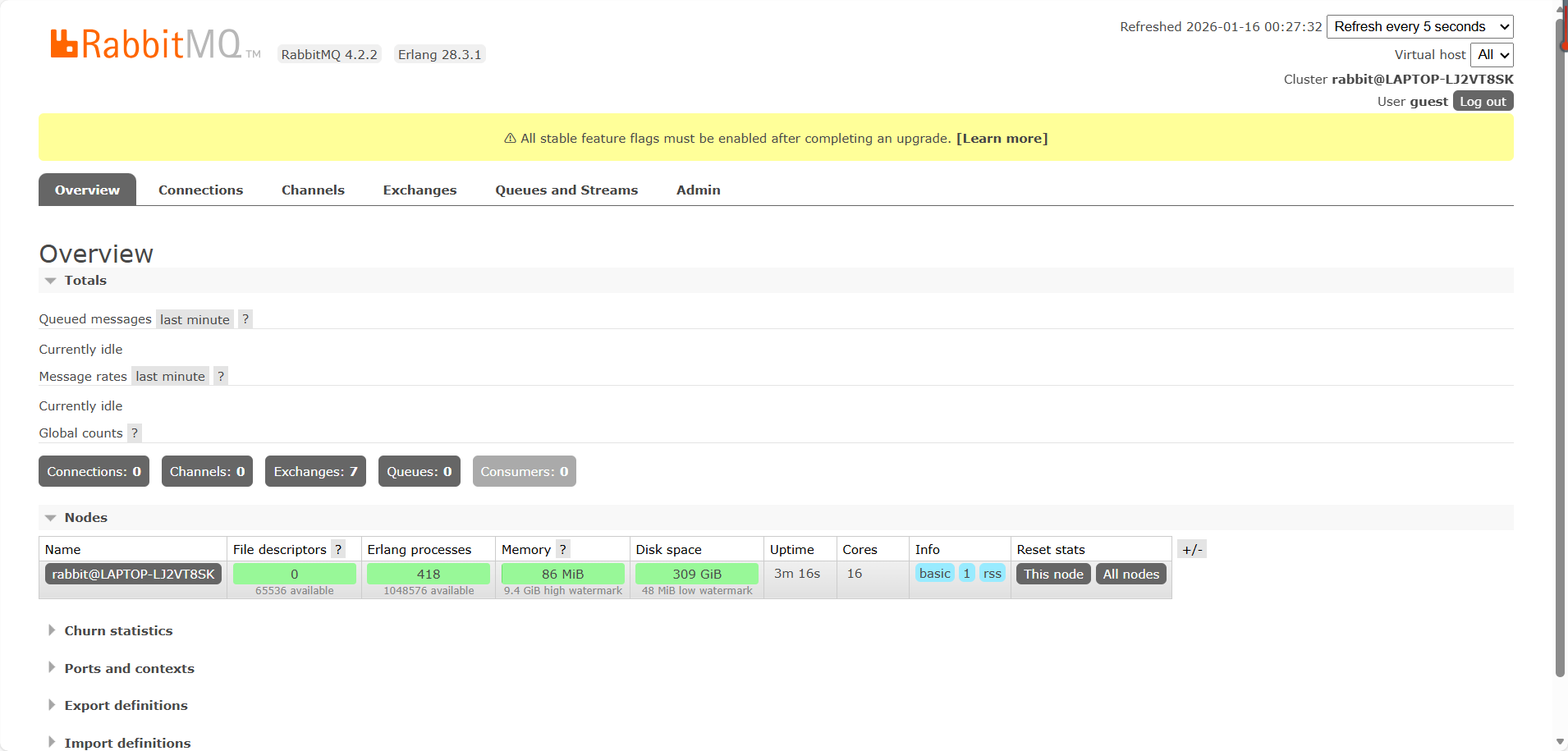Log out the guest user
Screen dimensions: 1568x751
1483,101
